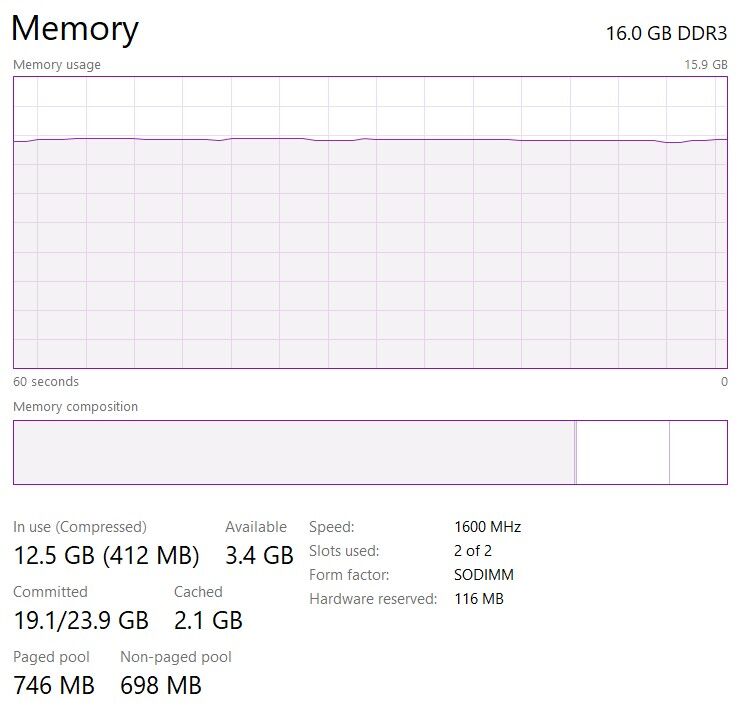Click the 60 seconds axis label
Screen dimensions: 740x720
pos(46,382)
